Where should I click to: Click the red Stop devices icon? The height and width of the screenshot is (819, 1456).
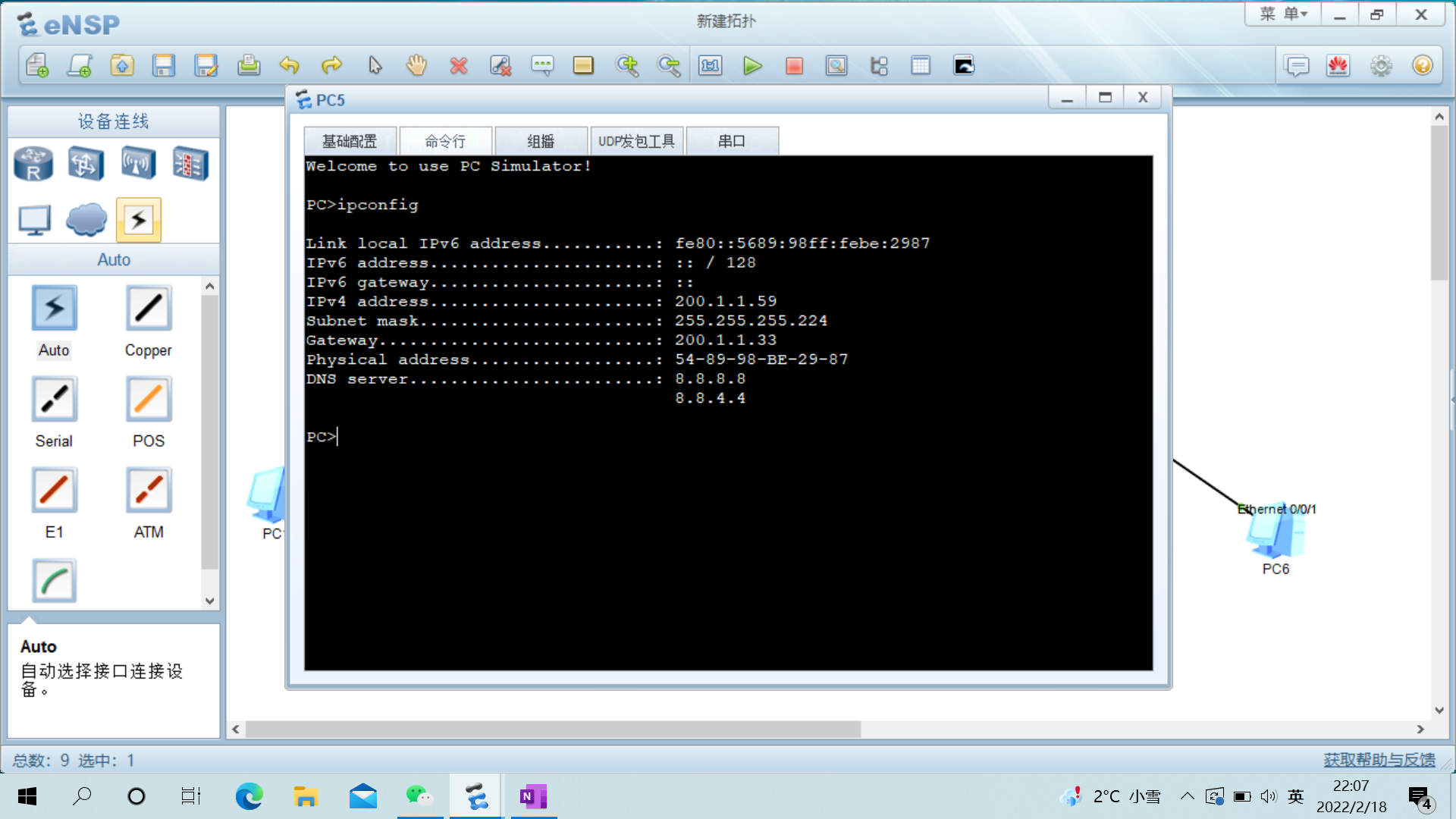coord(794,66)
